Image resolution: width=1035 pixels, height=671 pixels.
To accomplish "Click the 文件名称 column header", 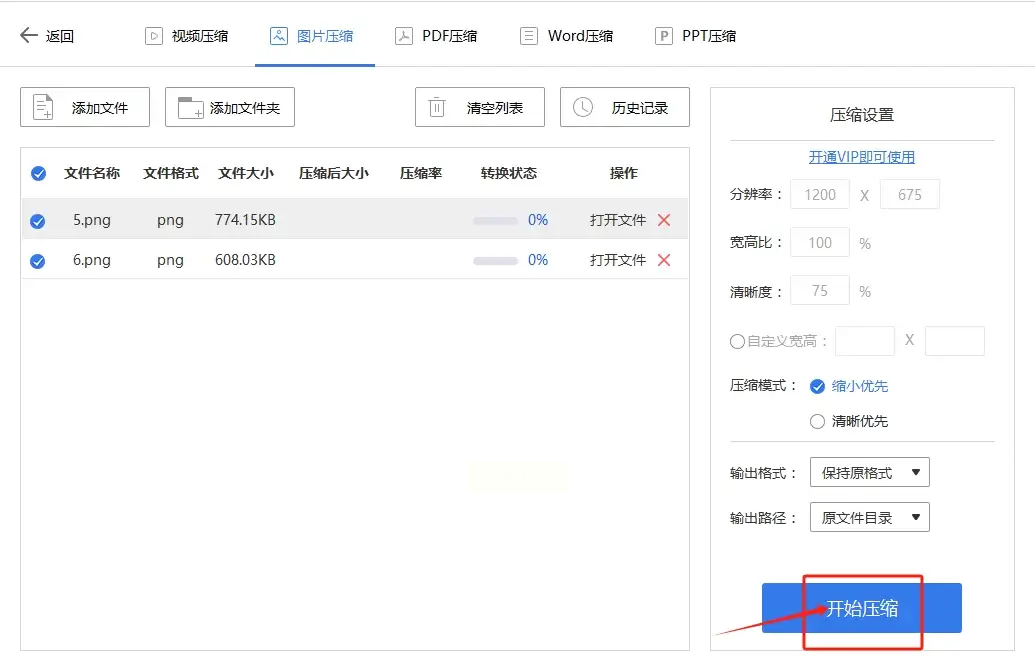I will pyautogui.click(x=92, y=173).
